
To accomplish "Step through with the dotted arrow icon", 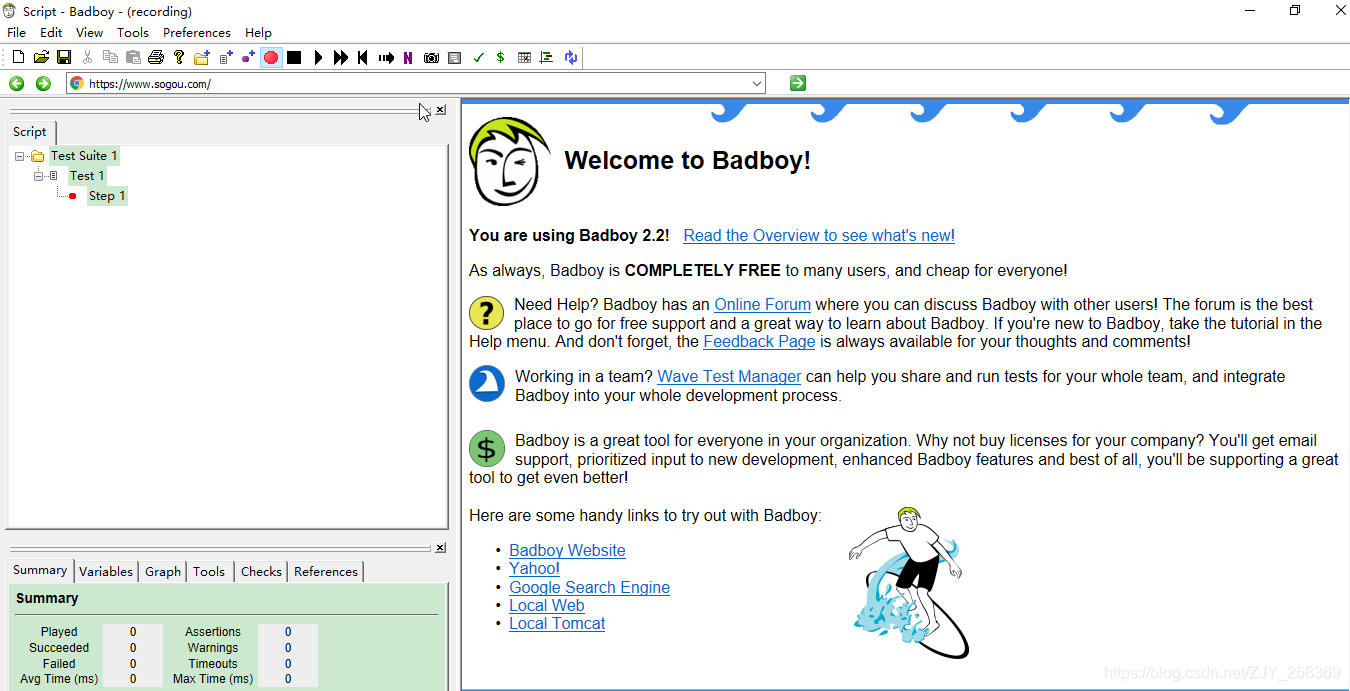I will pyautogui.click(x=386, y=57).
